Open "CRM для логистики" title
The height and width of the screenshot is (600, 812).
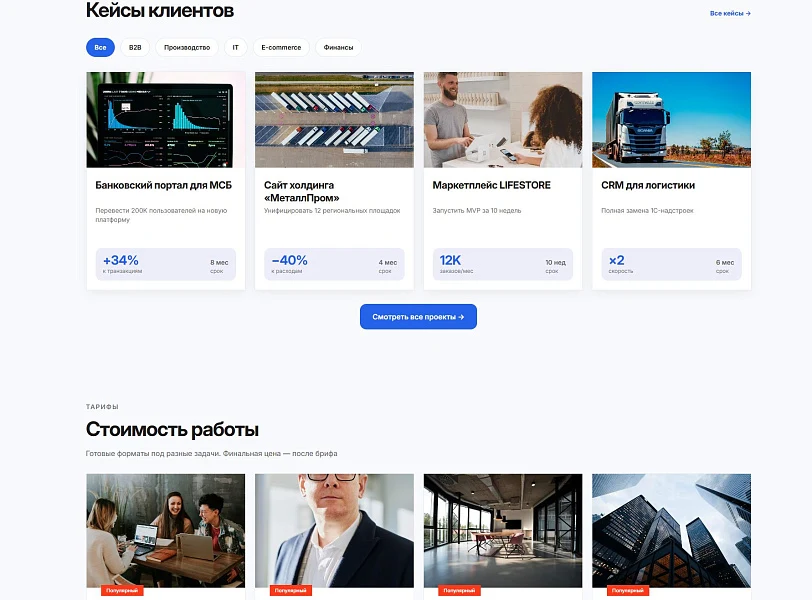[648, 185]
